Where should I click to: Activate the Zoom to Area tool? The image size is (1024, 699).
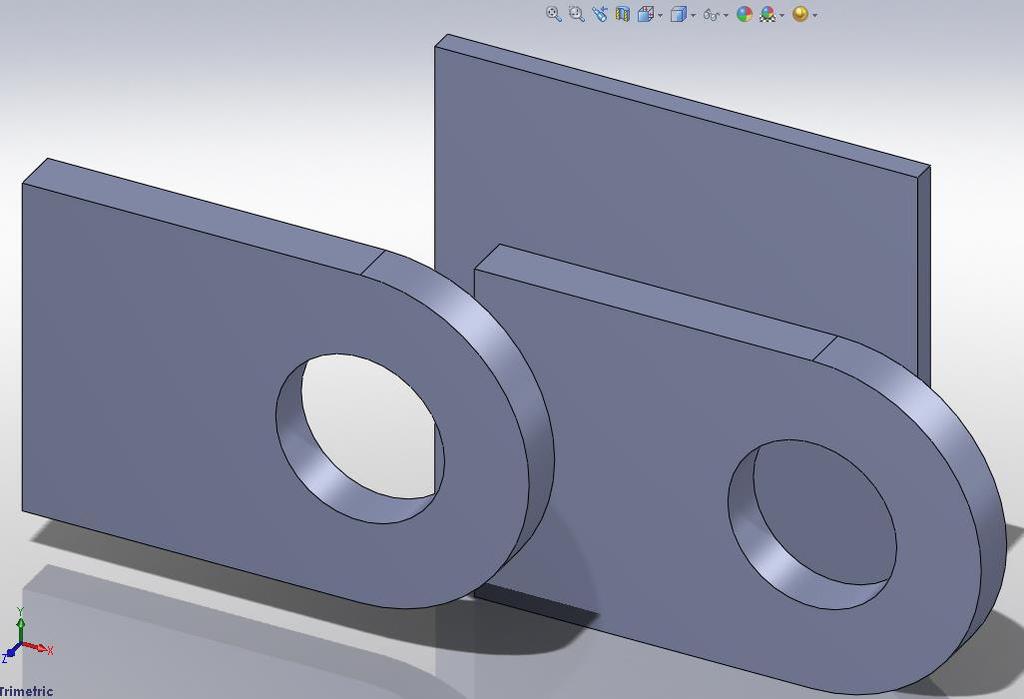coord(576,14)
